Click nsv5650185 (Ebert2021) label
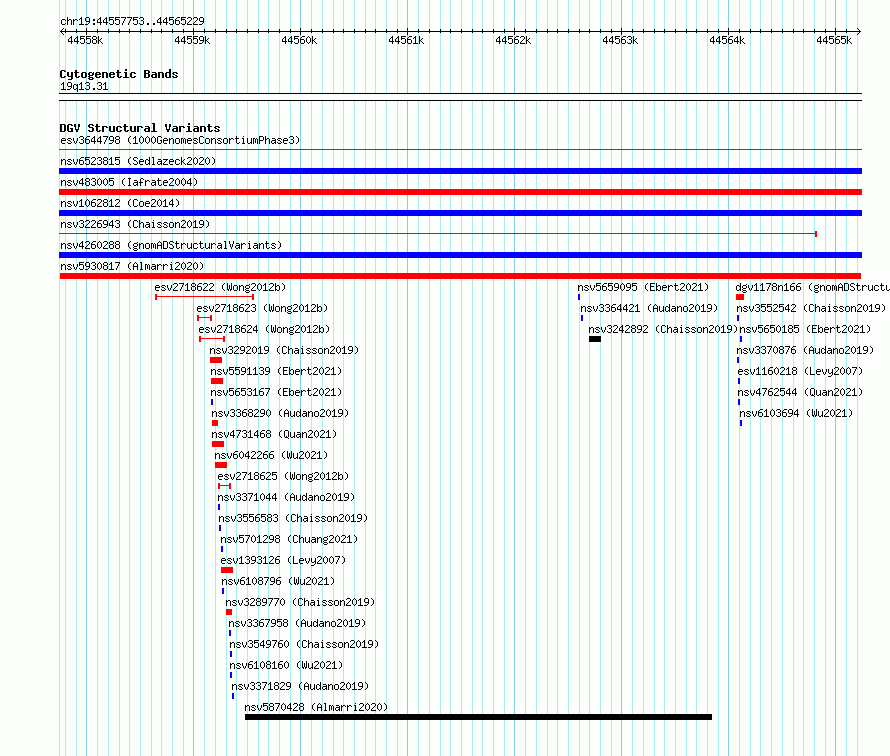The height and width of the screenshot is (756, 890). pos(805,329)
